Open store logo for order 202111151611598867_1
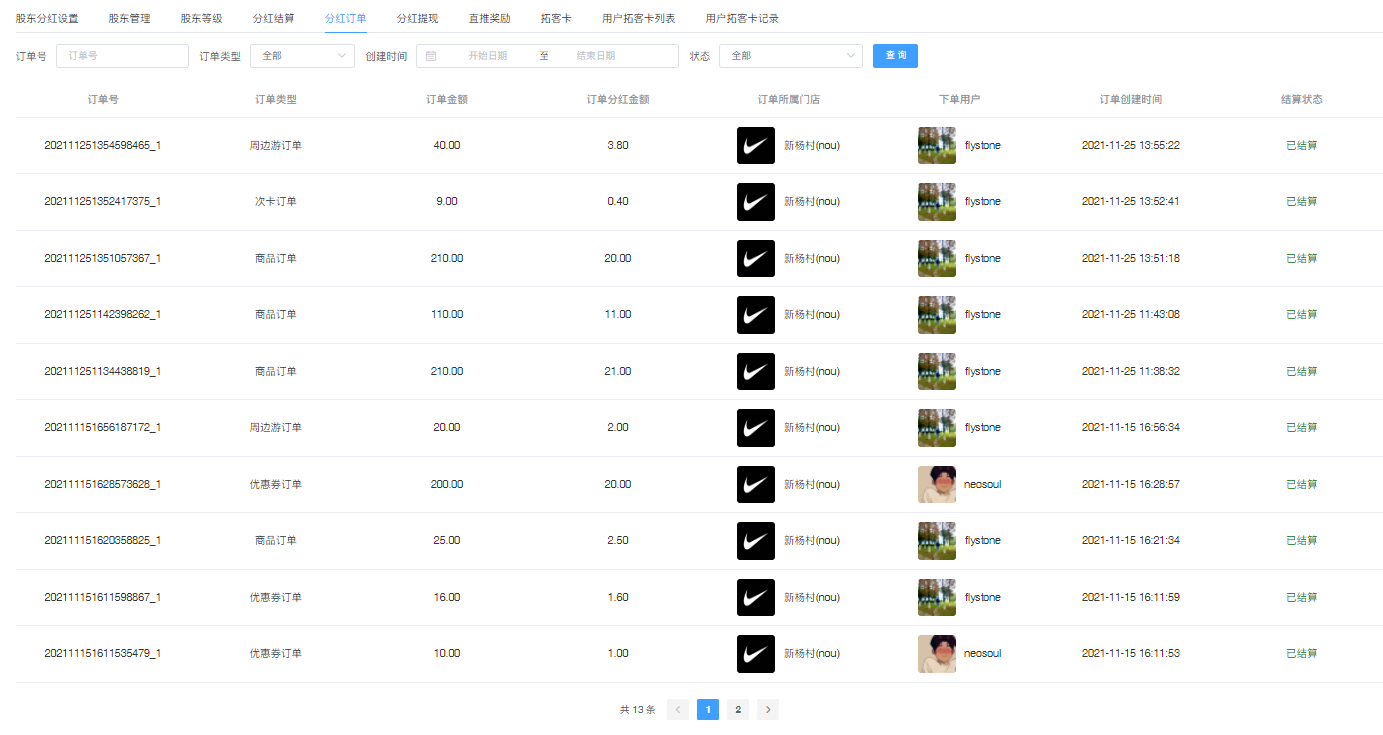 756,597
